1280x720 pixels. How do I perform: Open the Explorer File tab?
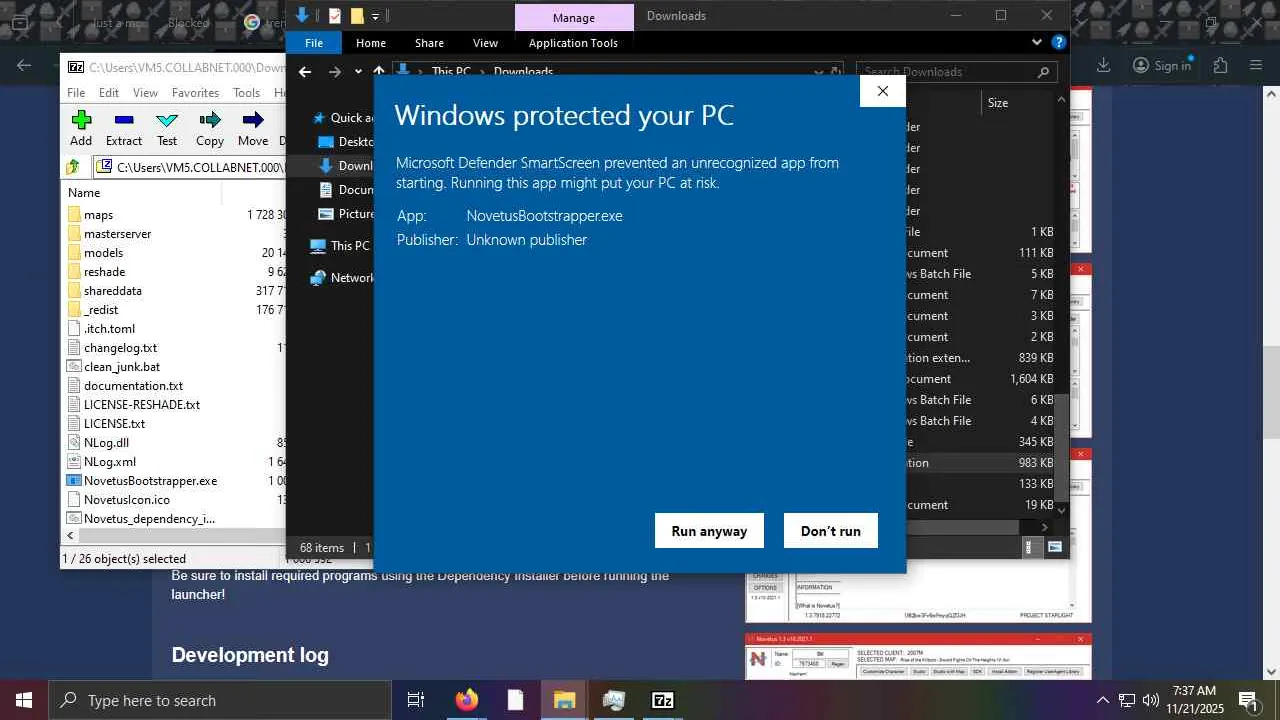[x=314, y=43]
